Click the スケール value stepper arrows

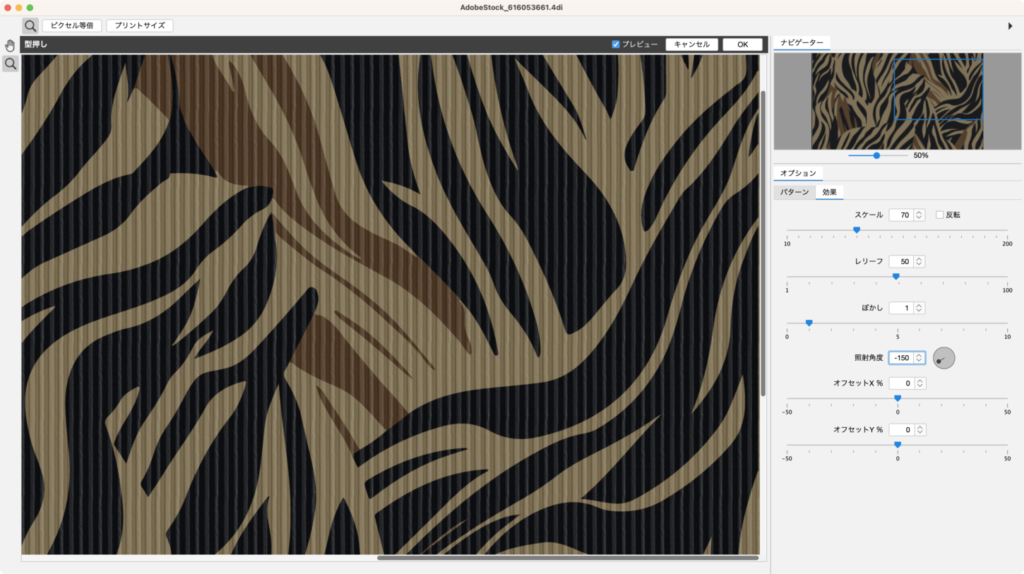[x=919, y=215]
